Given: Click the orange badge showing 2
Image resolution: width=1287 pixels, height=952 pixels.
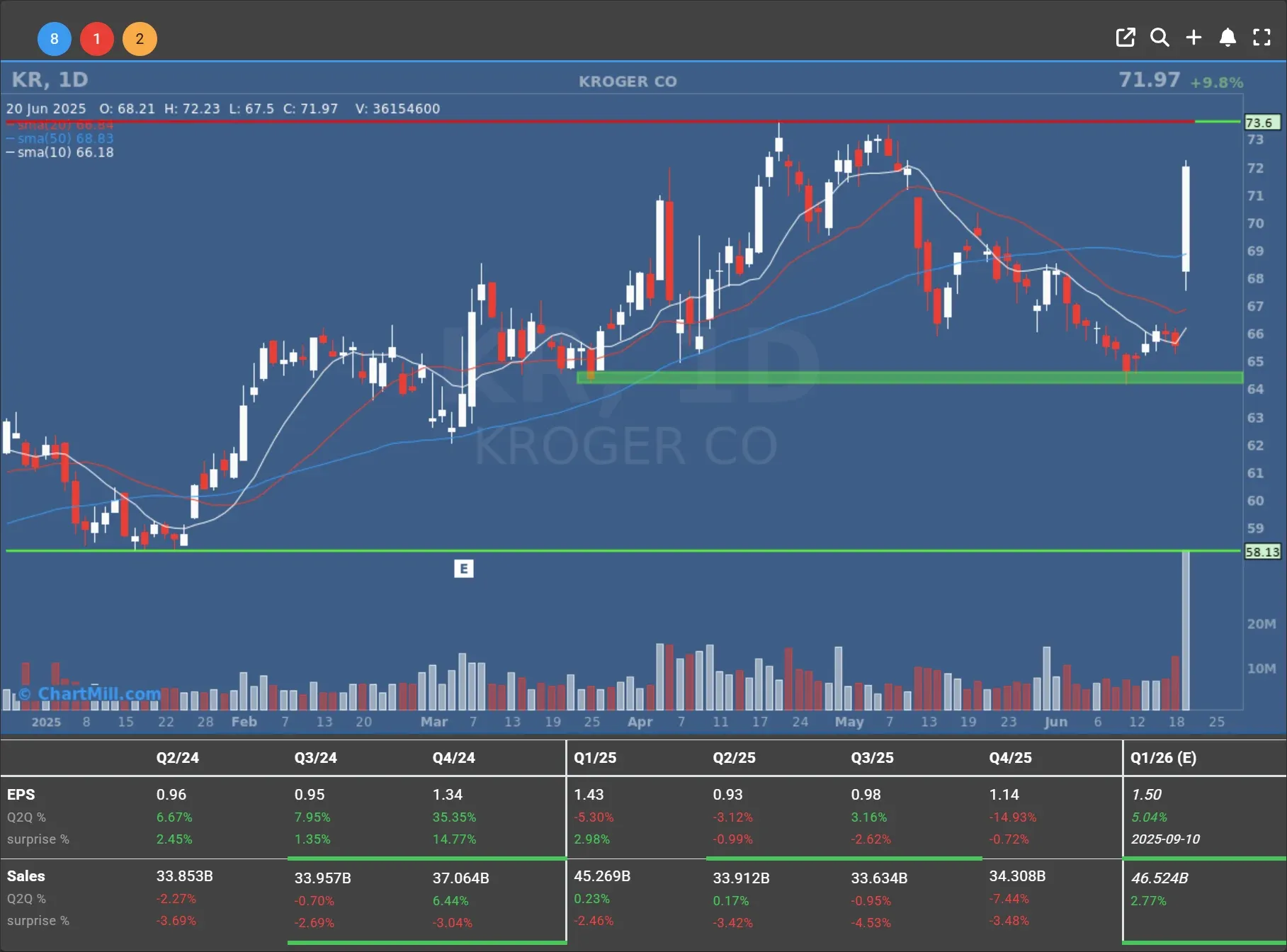Looking at the screenshot, I should click(x=140, y=39).
